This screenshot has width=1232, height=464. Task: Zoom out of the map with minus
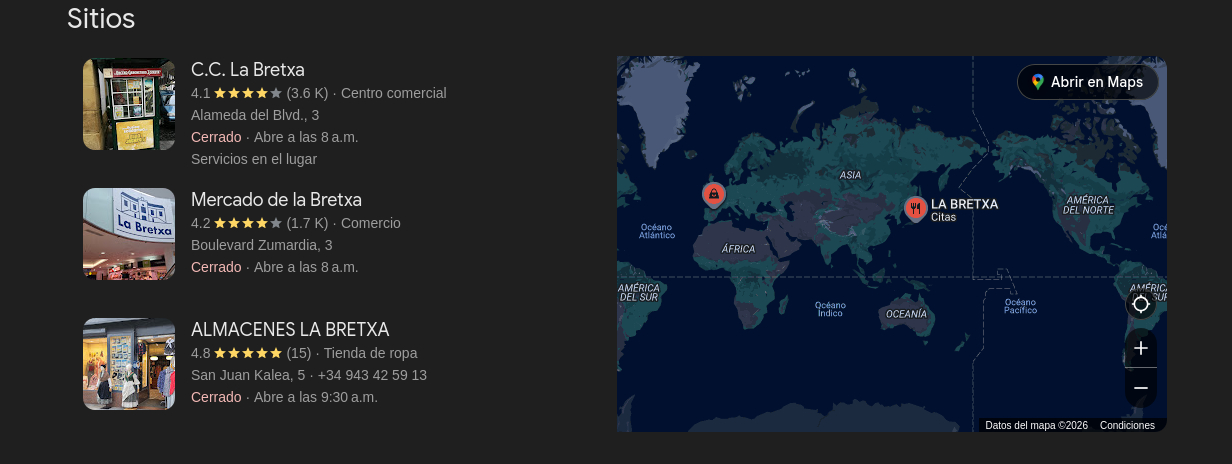coord(1141,387)
